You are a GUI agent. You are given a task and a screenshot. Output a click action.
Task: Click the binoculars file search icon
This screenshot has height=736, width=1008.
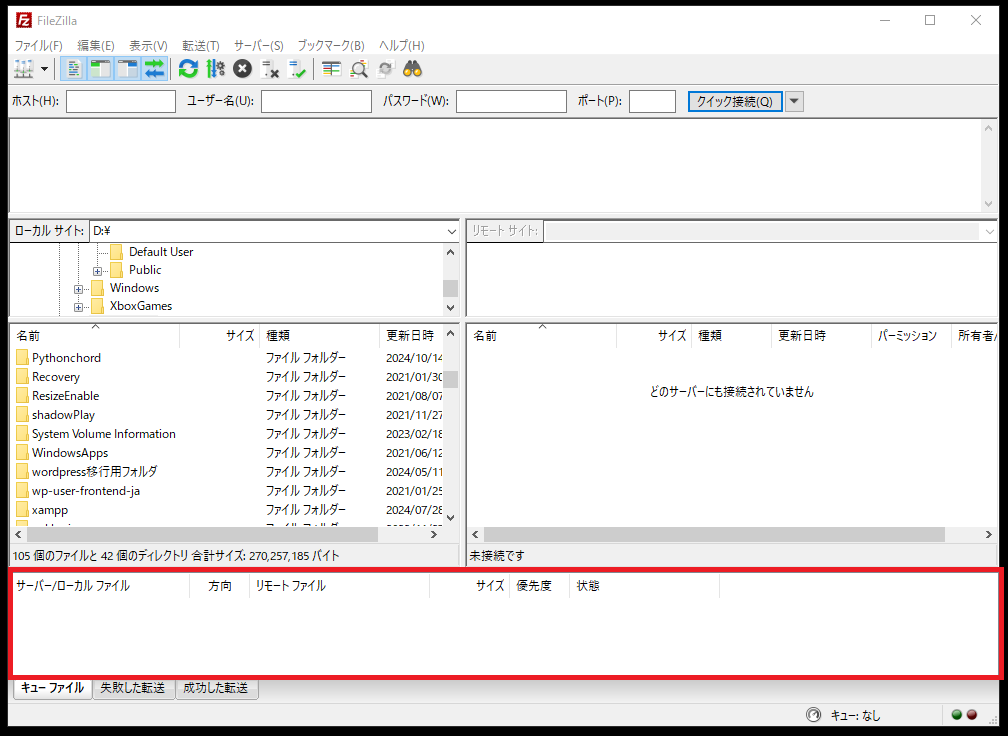point(413,69)
